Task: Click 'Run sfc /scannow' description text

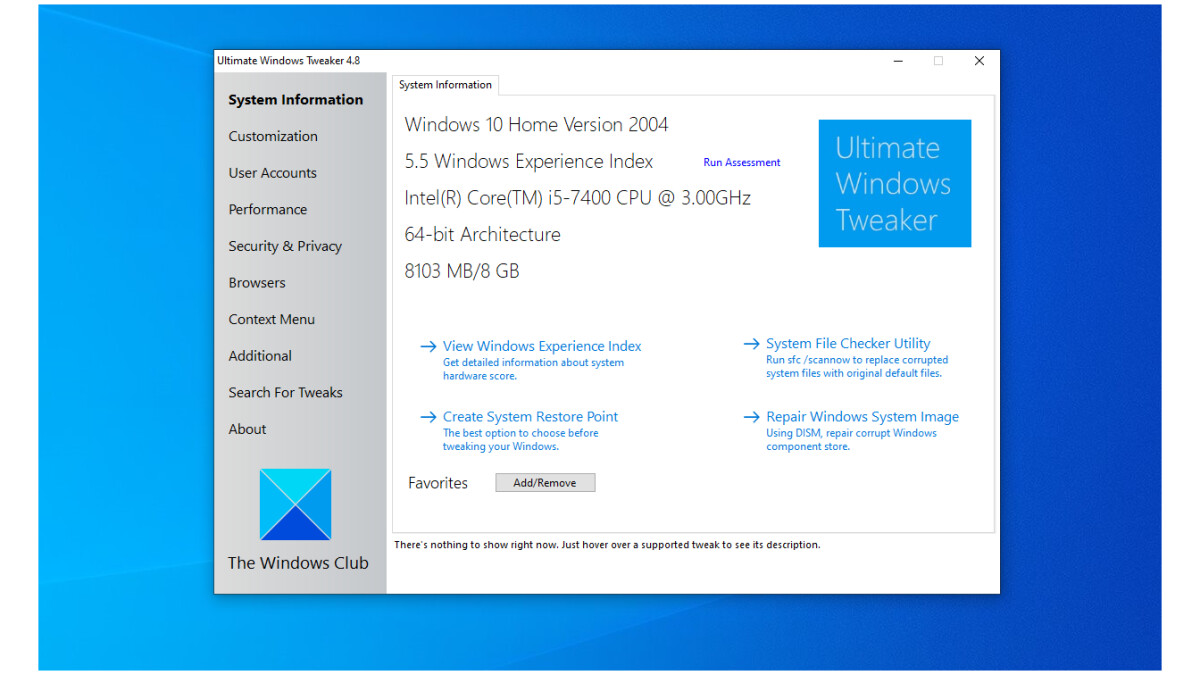Action: click(857, 367)
